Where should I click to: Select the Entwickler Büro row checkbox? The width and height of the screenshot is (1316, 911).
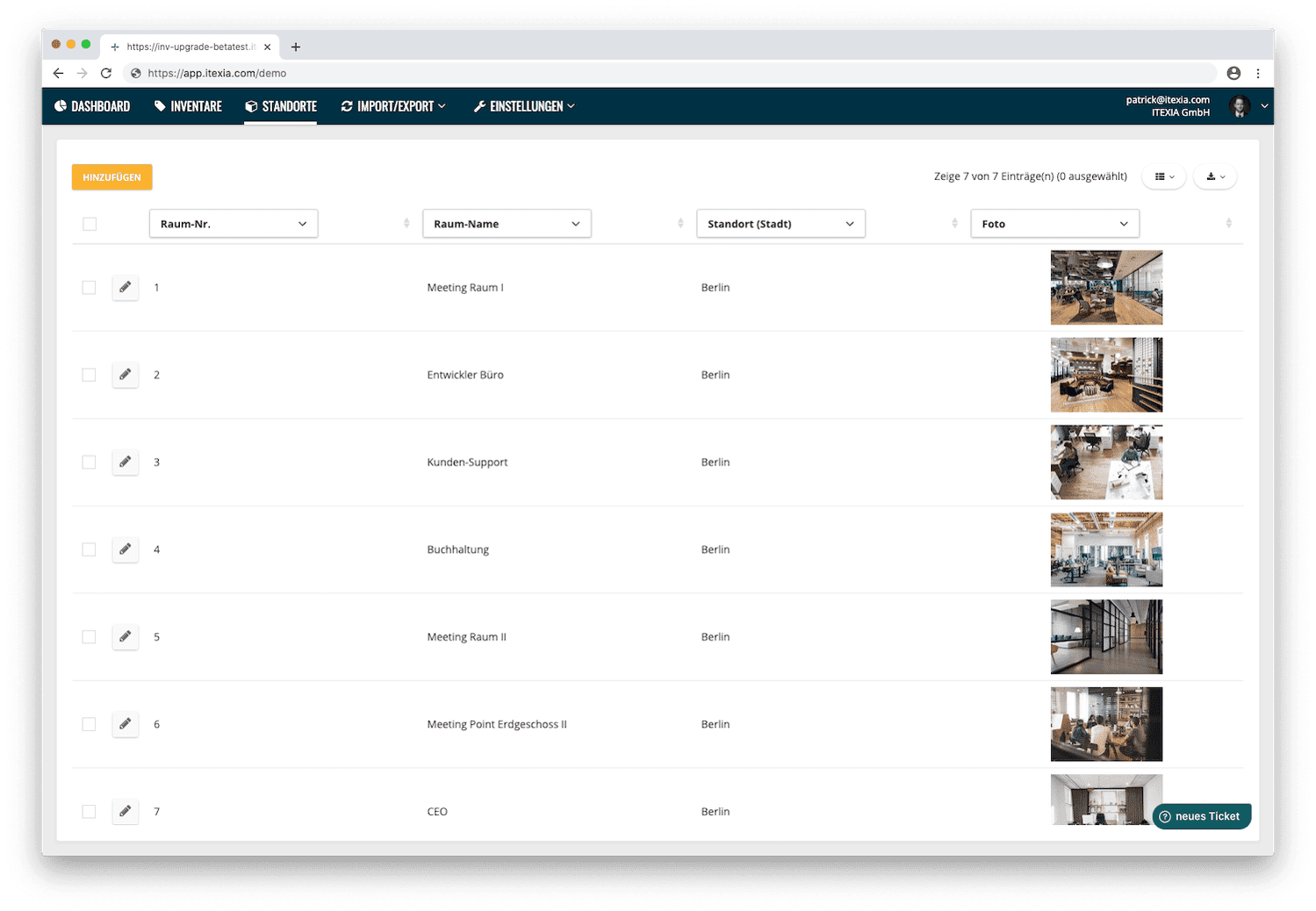pos(89,375)
